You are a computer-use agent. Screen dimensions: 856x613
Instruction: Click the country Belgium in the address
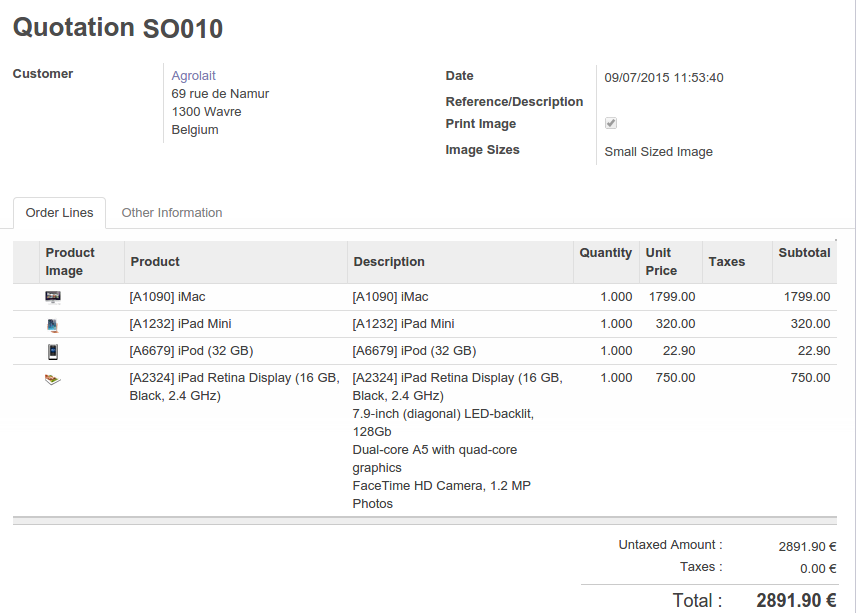[x=195, y=130]
